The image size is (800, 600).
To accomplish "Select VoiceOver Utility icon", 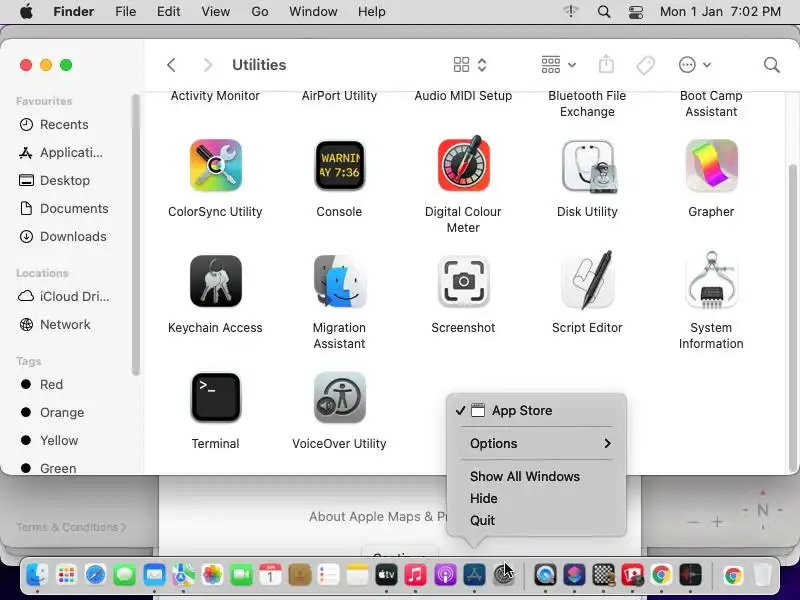I will 339,397.
